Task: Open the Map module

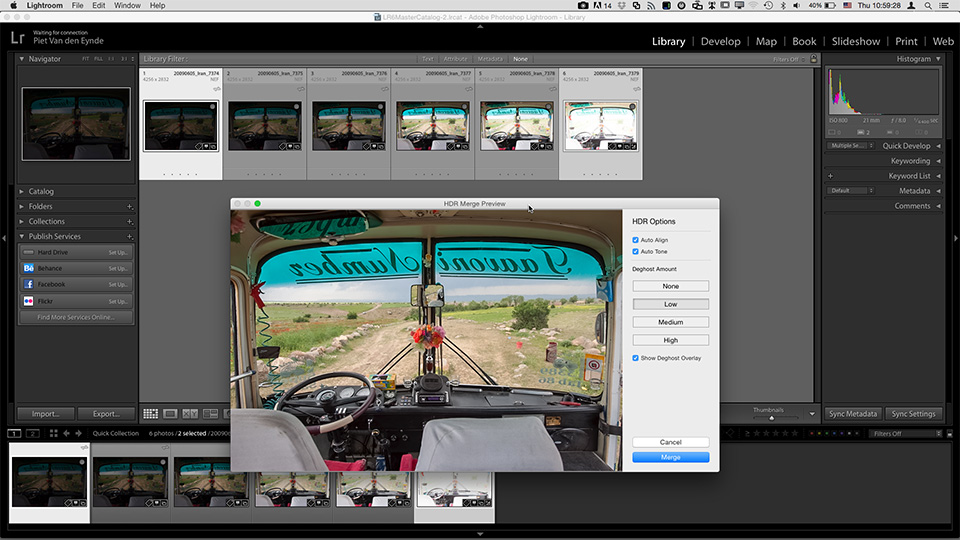Action: (766, 41)
